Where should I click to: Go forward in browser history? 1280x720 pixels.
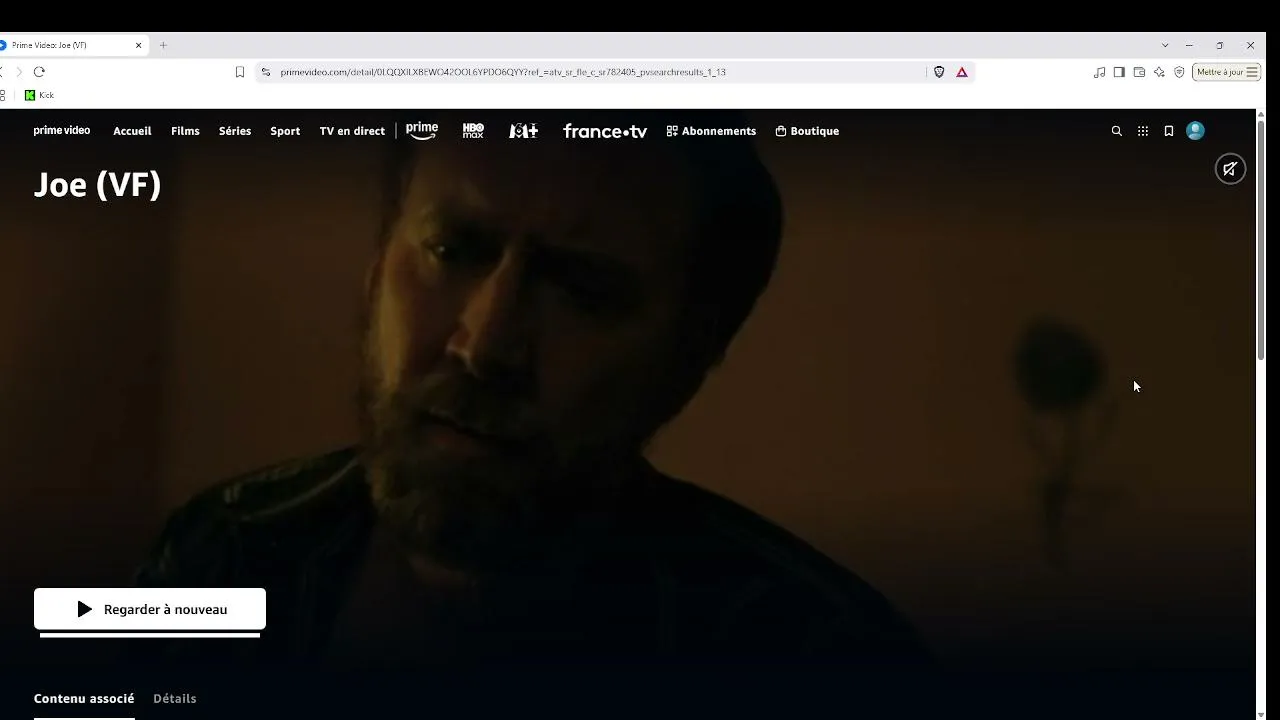tap(18, 72)
